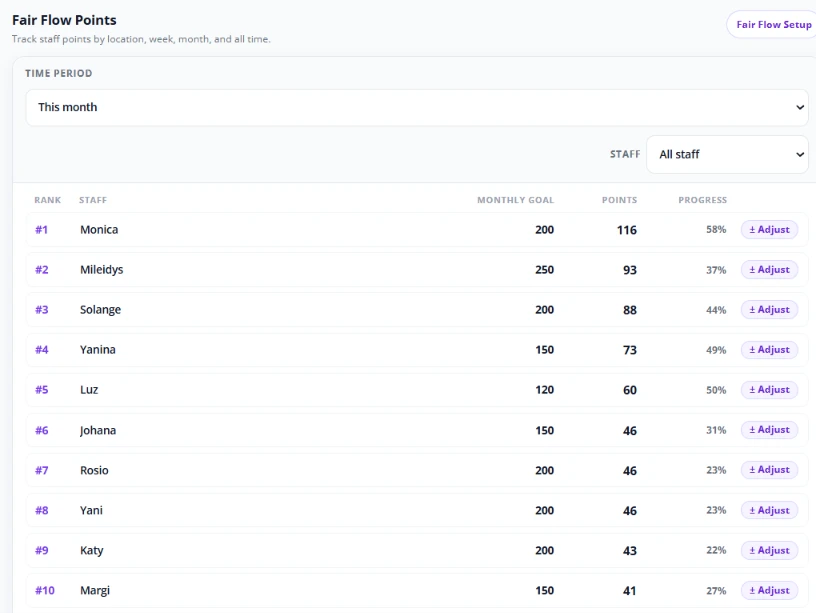The height and width of the screenshot is (613, 816).
Task: Click Yanina's points value 73
Action: [630, 350]
